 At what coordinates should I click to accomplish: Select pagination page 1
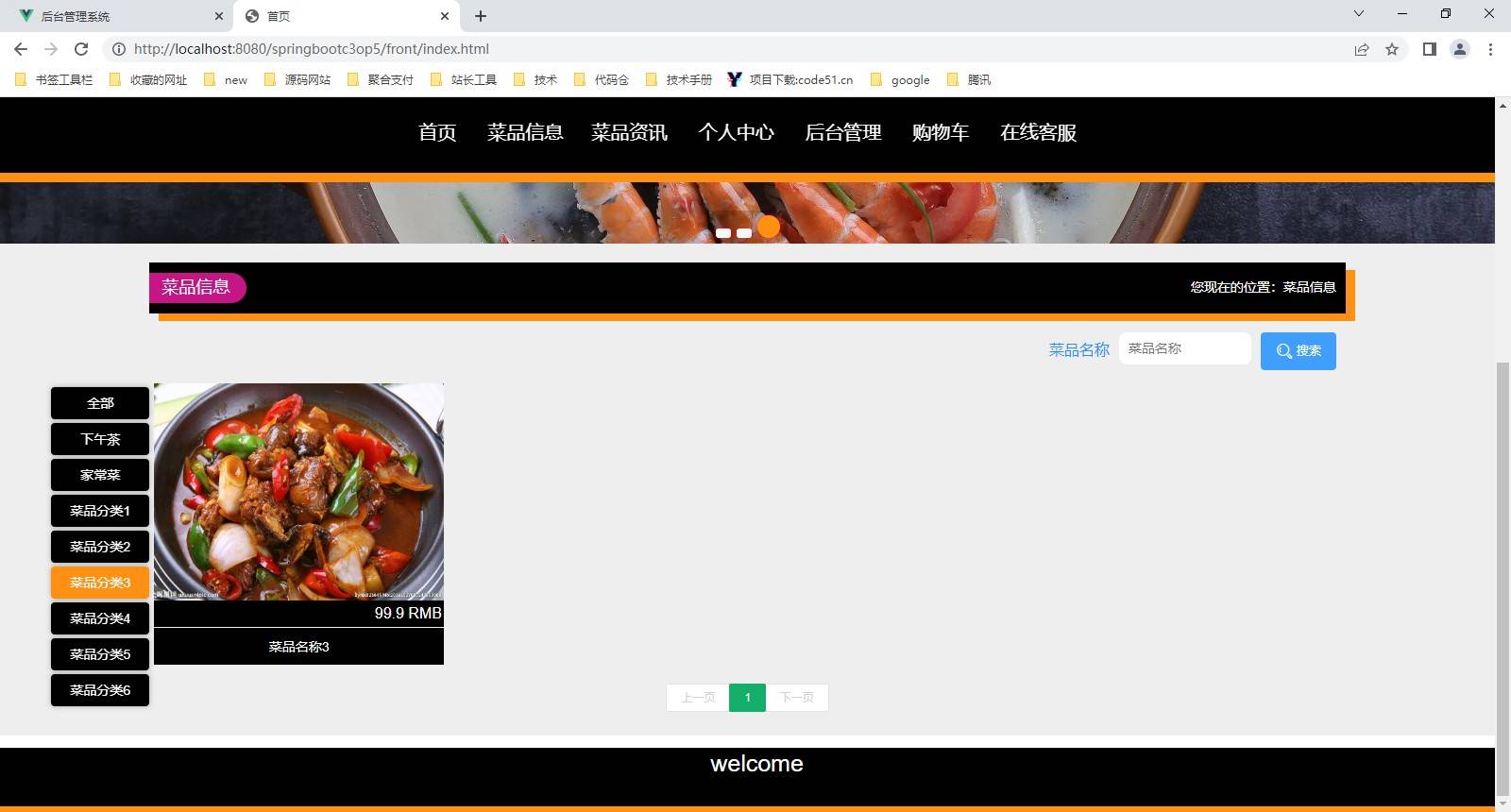tap(747, 698)
